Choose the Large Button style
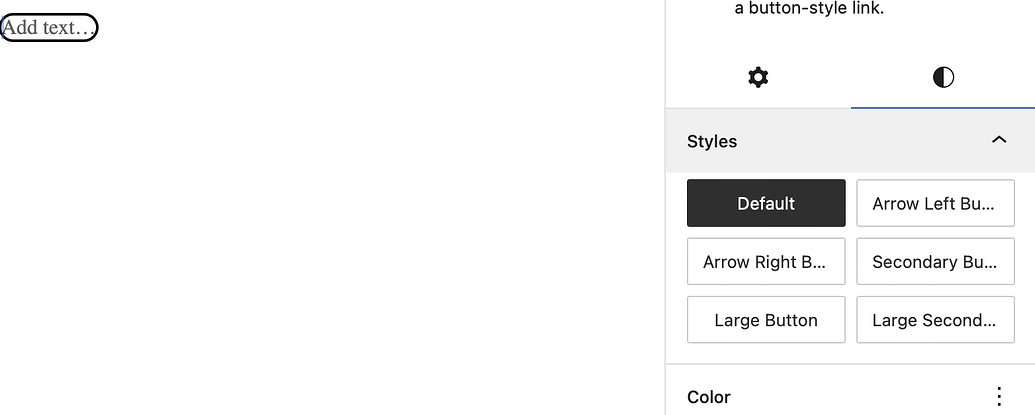1035x415 pixels. coord(766,320)
